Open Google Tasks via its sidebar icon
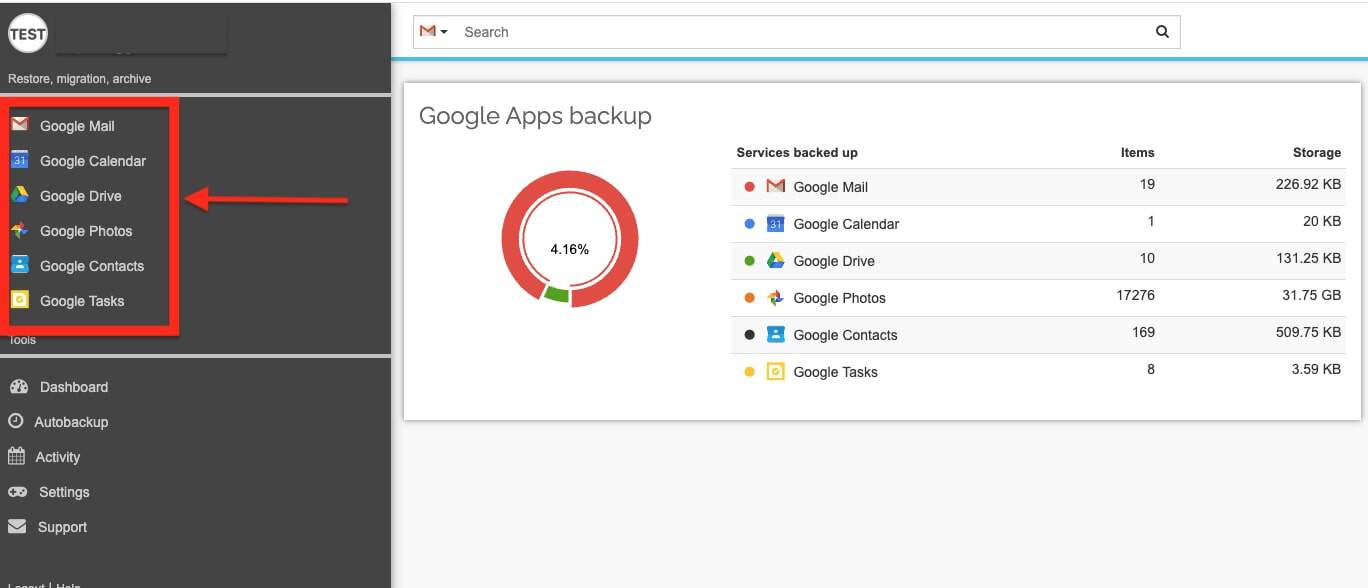 click(19, 300)
